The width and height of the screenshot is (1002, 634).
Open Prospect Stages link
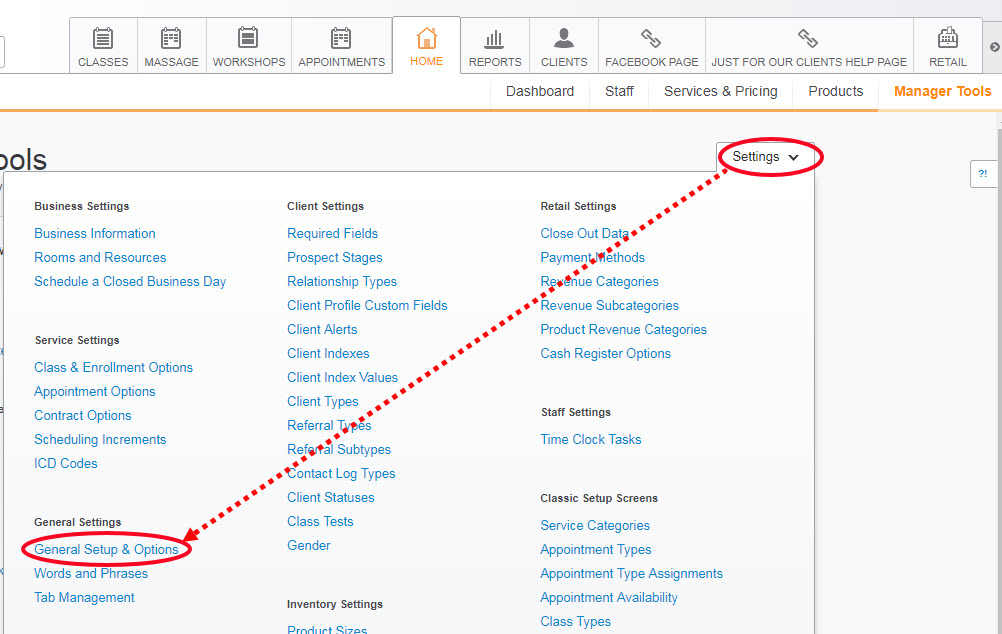click(x=335, y=258)
